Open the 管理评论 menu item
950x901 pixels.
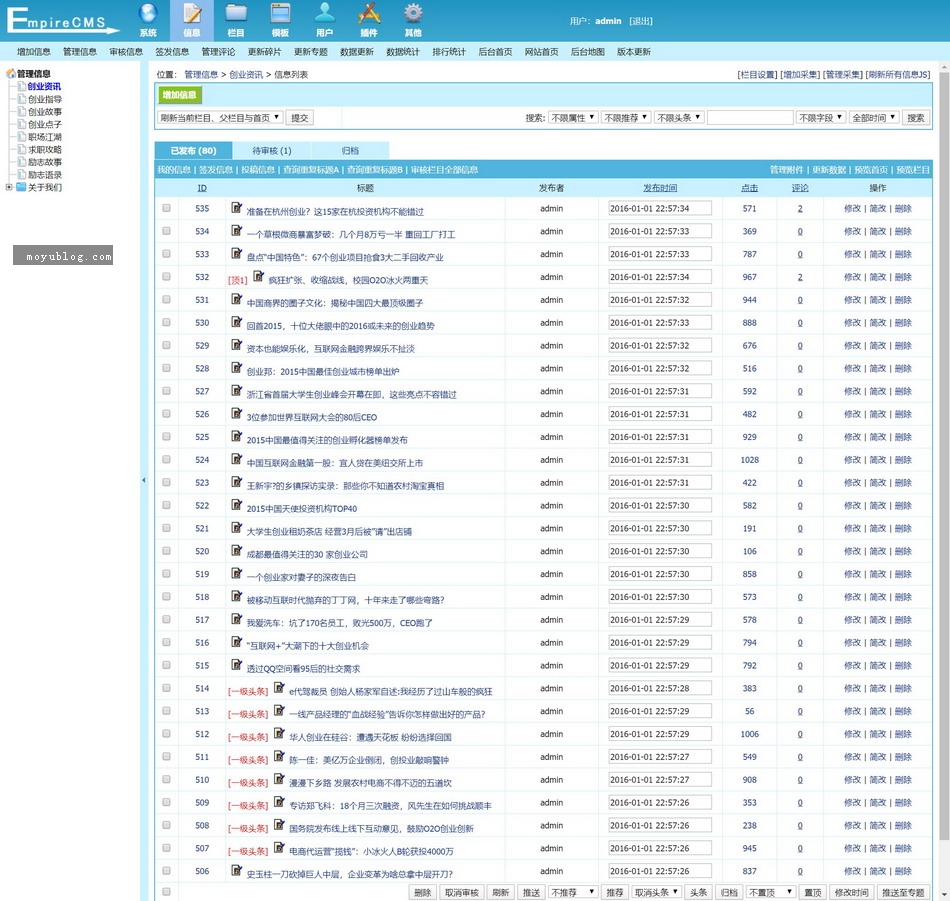click(x=218, y=52)
